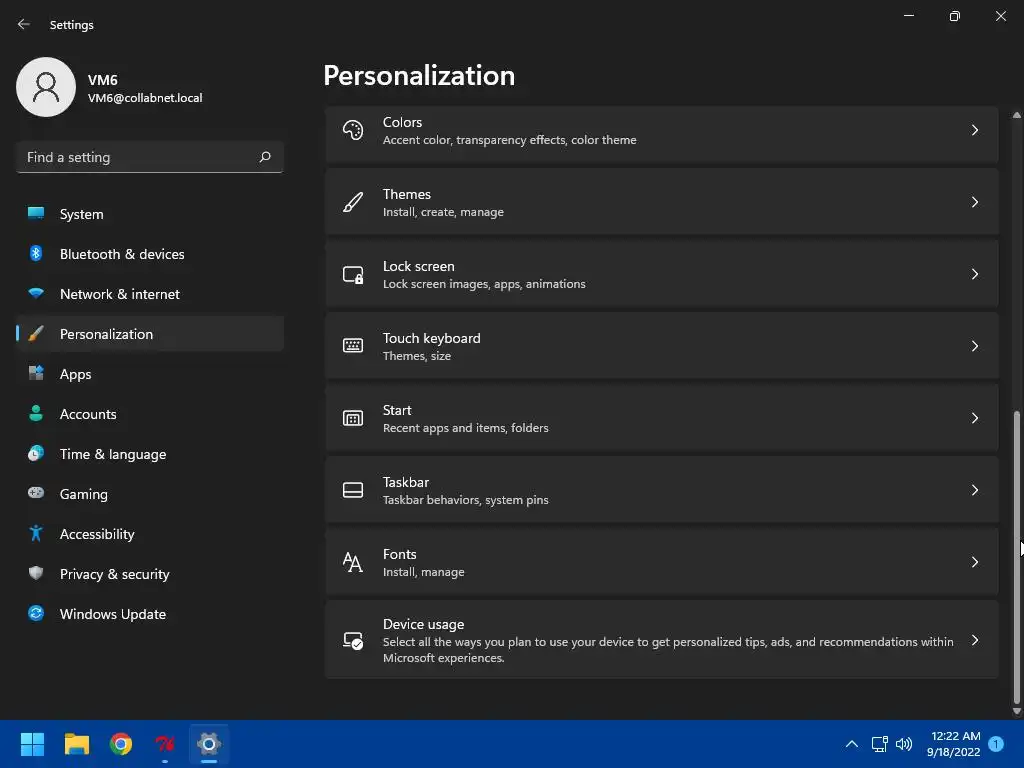Open the Windows Start button on taskbar
The width and height of the screenshot is (1024, 768).
pos(32,744)
